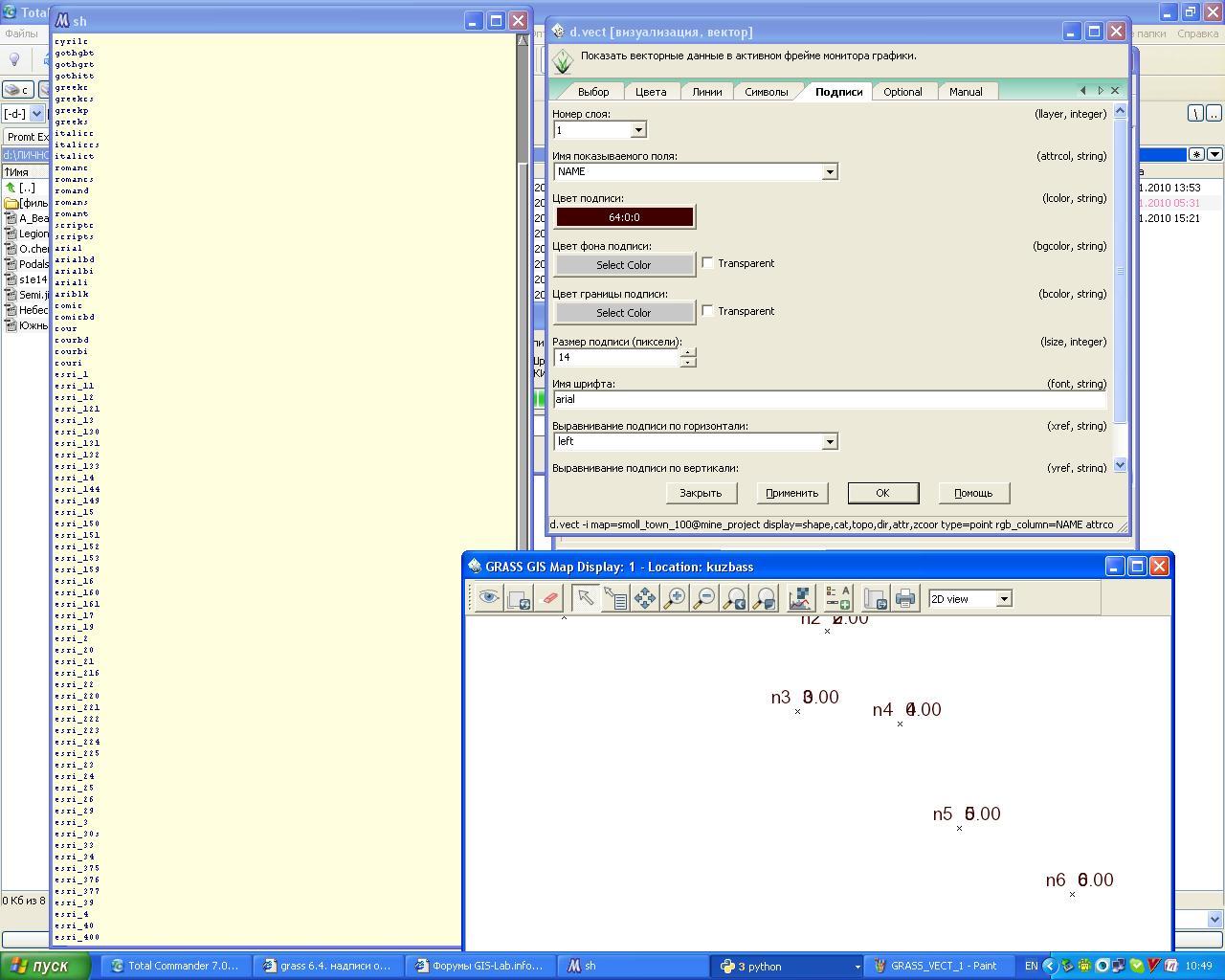The image size is (1225, 980).
Task: Click the пуск Start button
Action: click(x=45, y=966)
